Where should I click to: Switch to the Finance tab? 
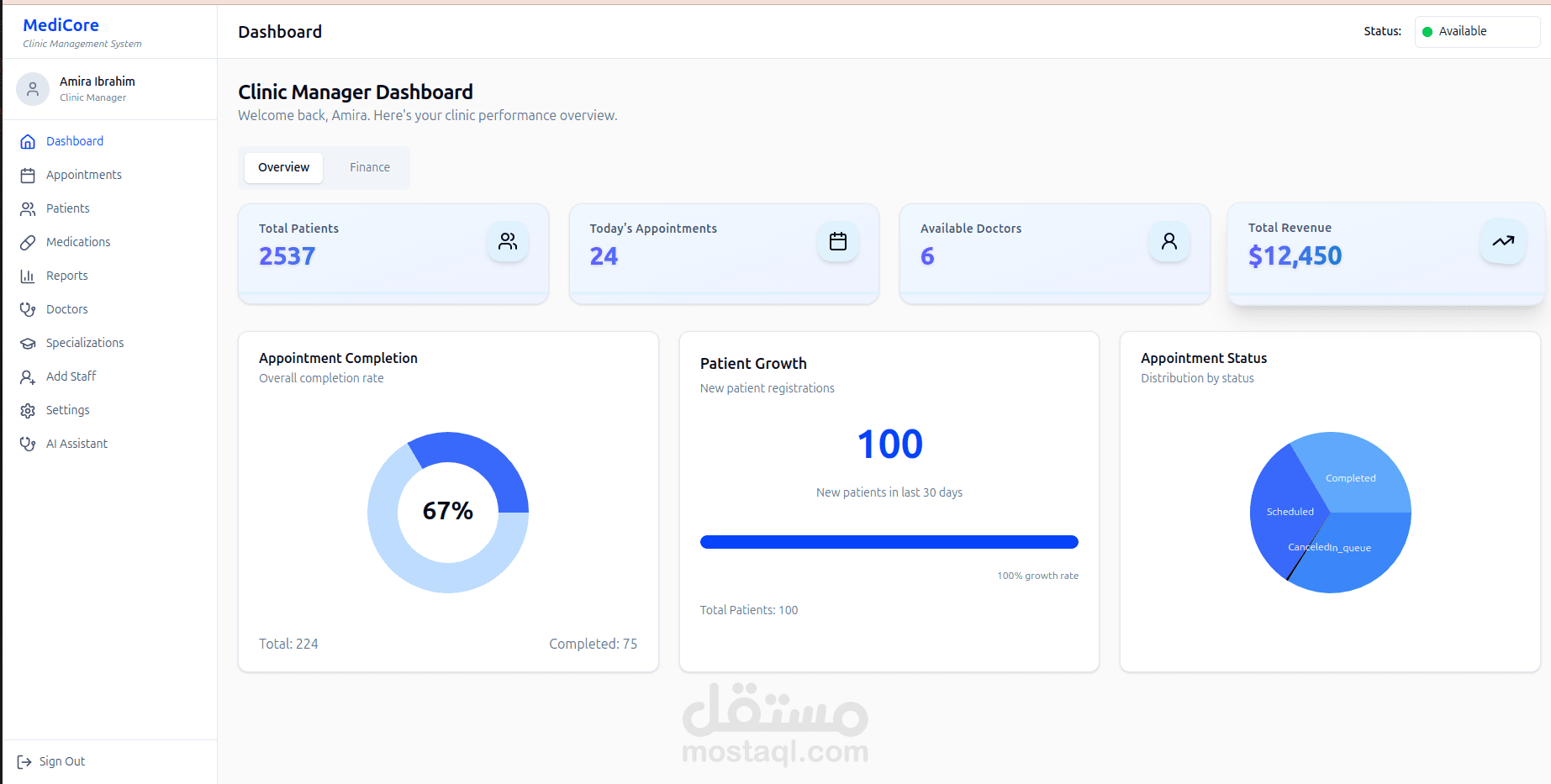coord(369,167)
